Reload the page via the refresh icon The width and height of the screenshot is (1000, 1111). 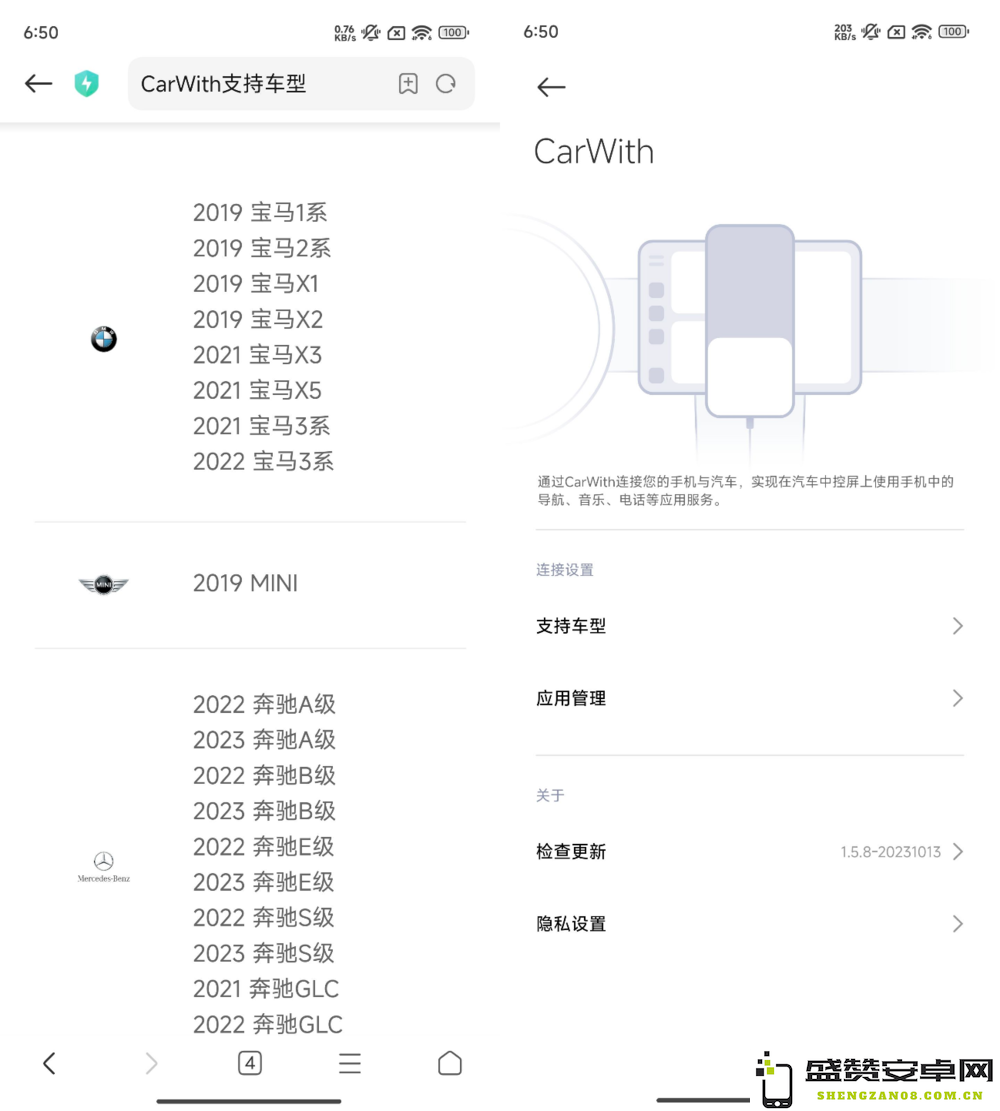[446, 84]
